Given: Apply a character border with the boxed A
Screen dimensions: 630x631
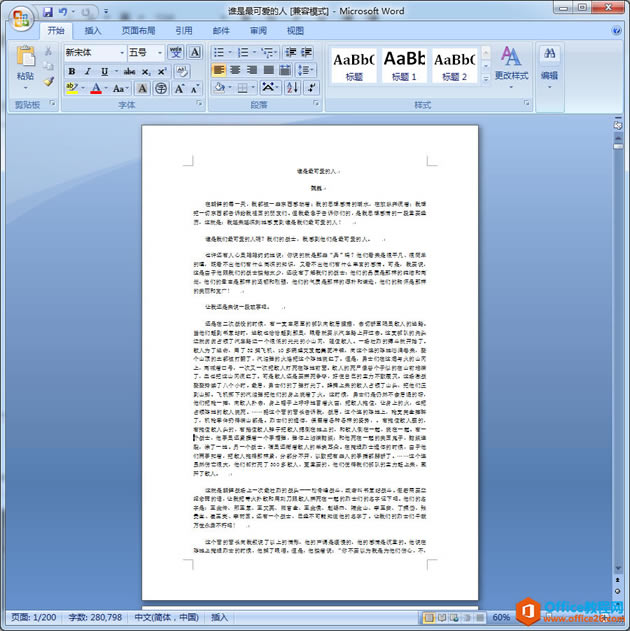Looking at the screenshot, I should pyautogui.click(x=195, y=52).
